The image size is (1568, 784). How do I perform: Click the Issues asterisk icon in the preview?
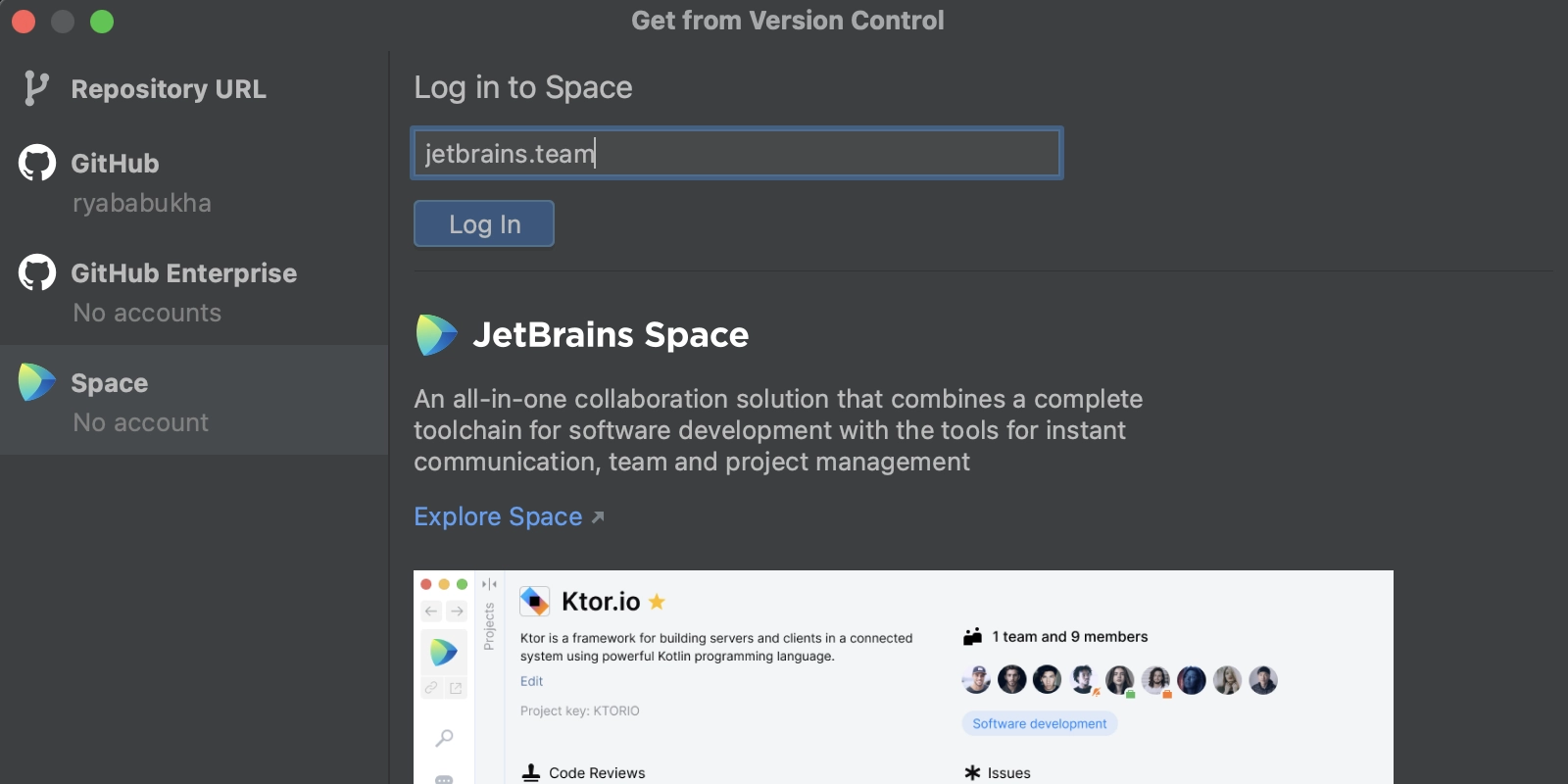tap(972, 773)
